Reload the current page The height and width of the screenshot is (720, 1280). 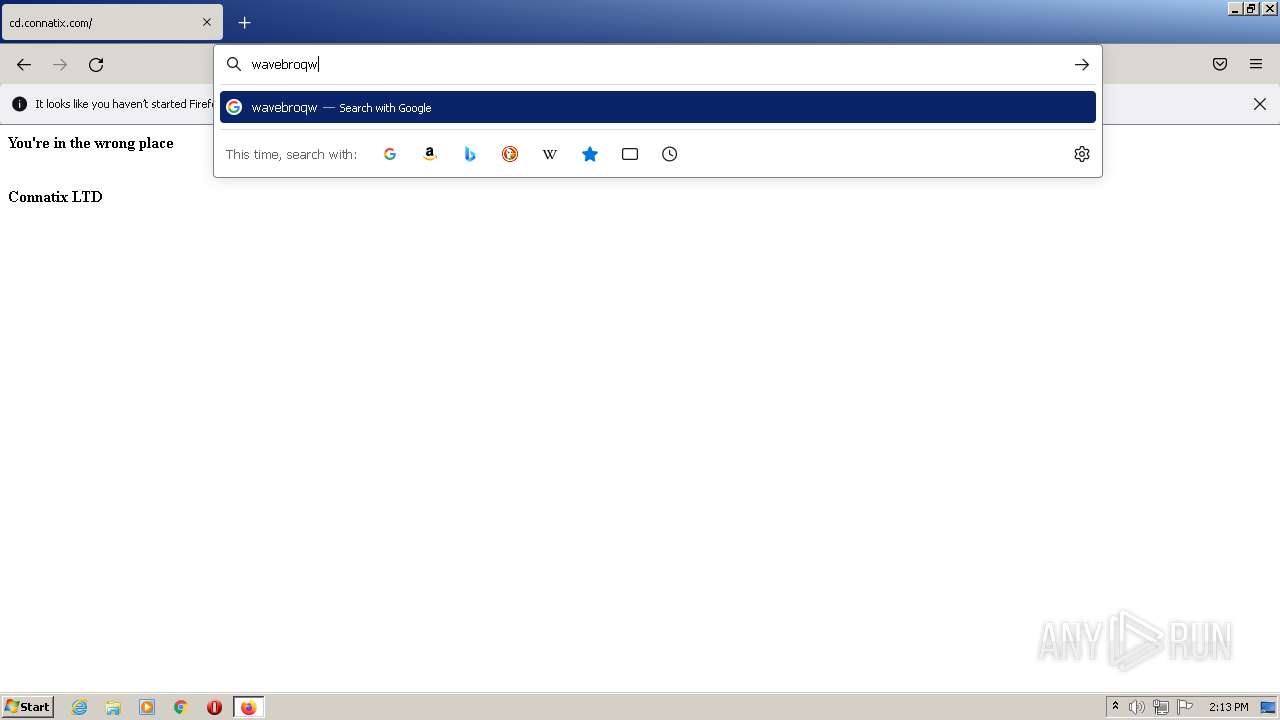[x=96, y=64]
